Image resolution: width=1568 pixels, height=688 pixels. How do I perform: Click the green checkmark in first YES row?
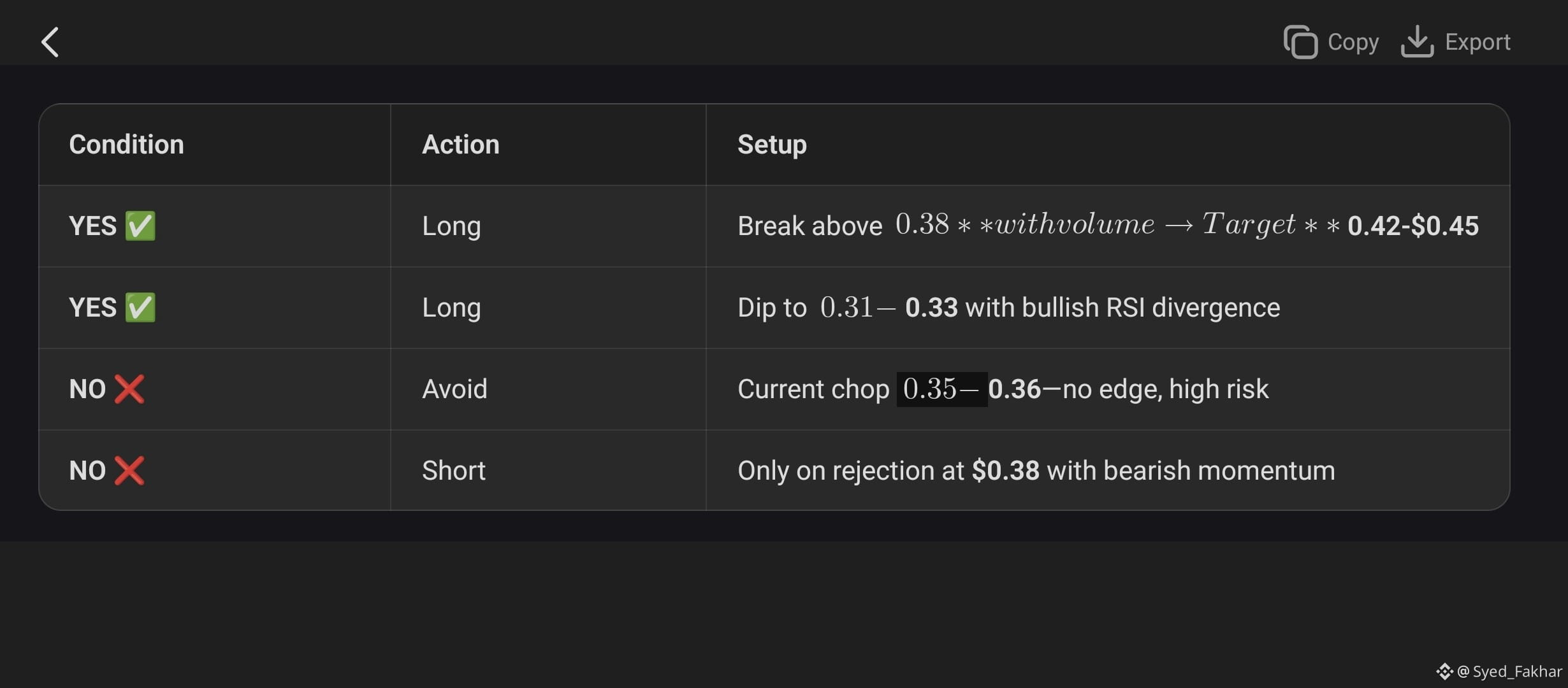point(140,226)
